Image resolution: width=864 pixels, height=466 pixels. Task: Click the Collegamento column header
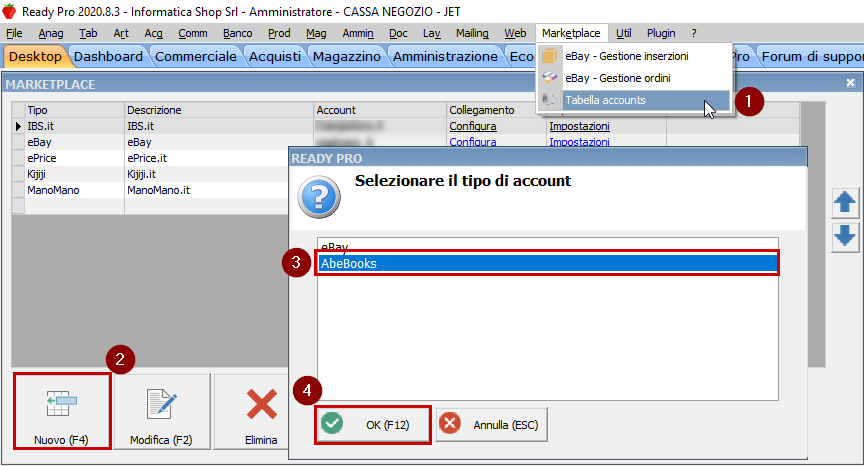pos(492,110)
